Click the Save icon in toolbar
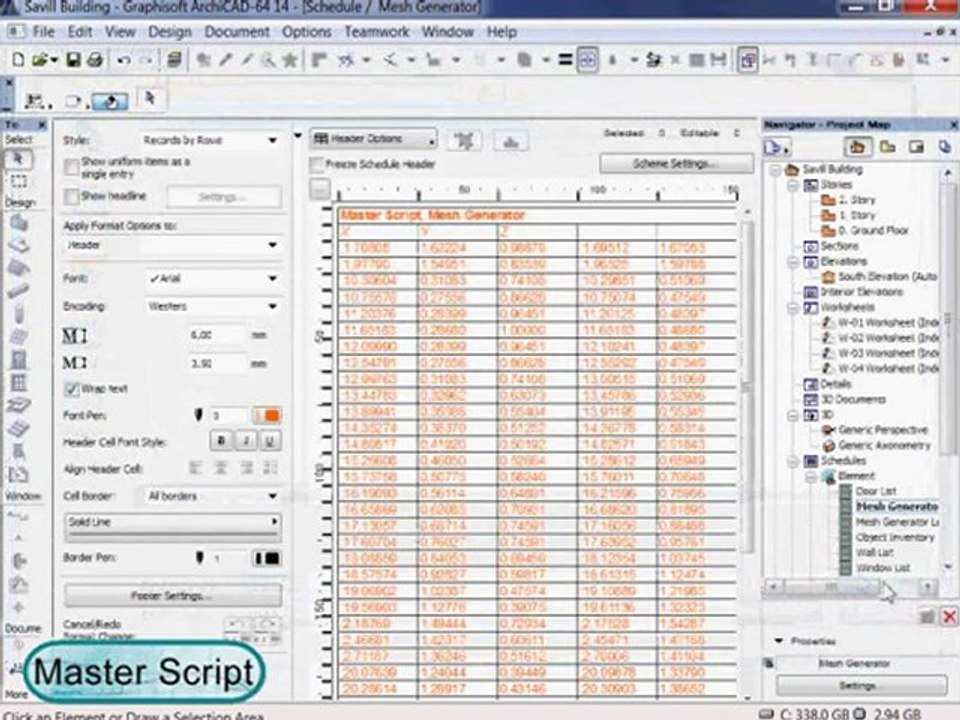This screenshot has width=960, height=720. coord(73,59)
